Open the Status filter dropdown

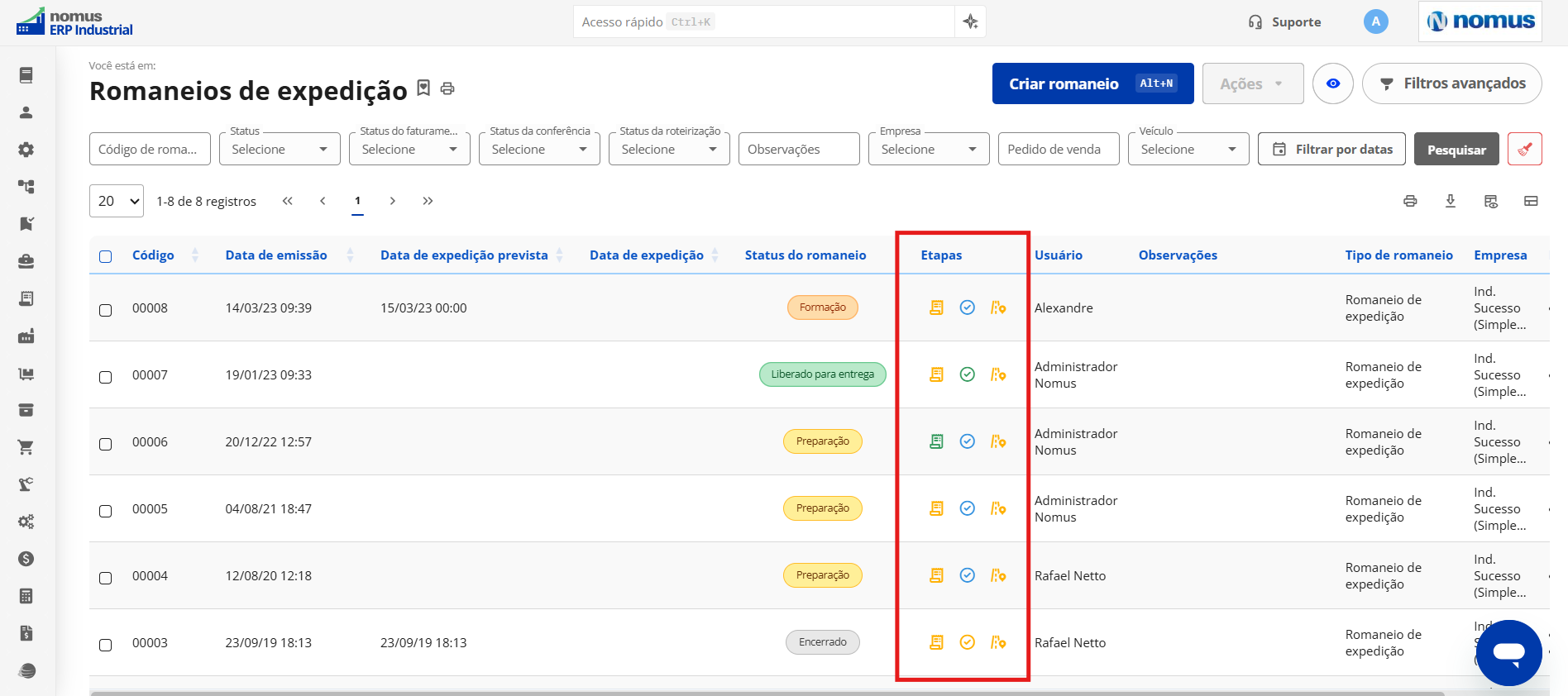[280, 150]
